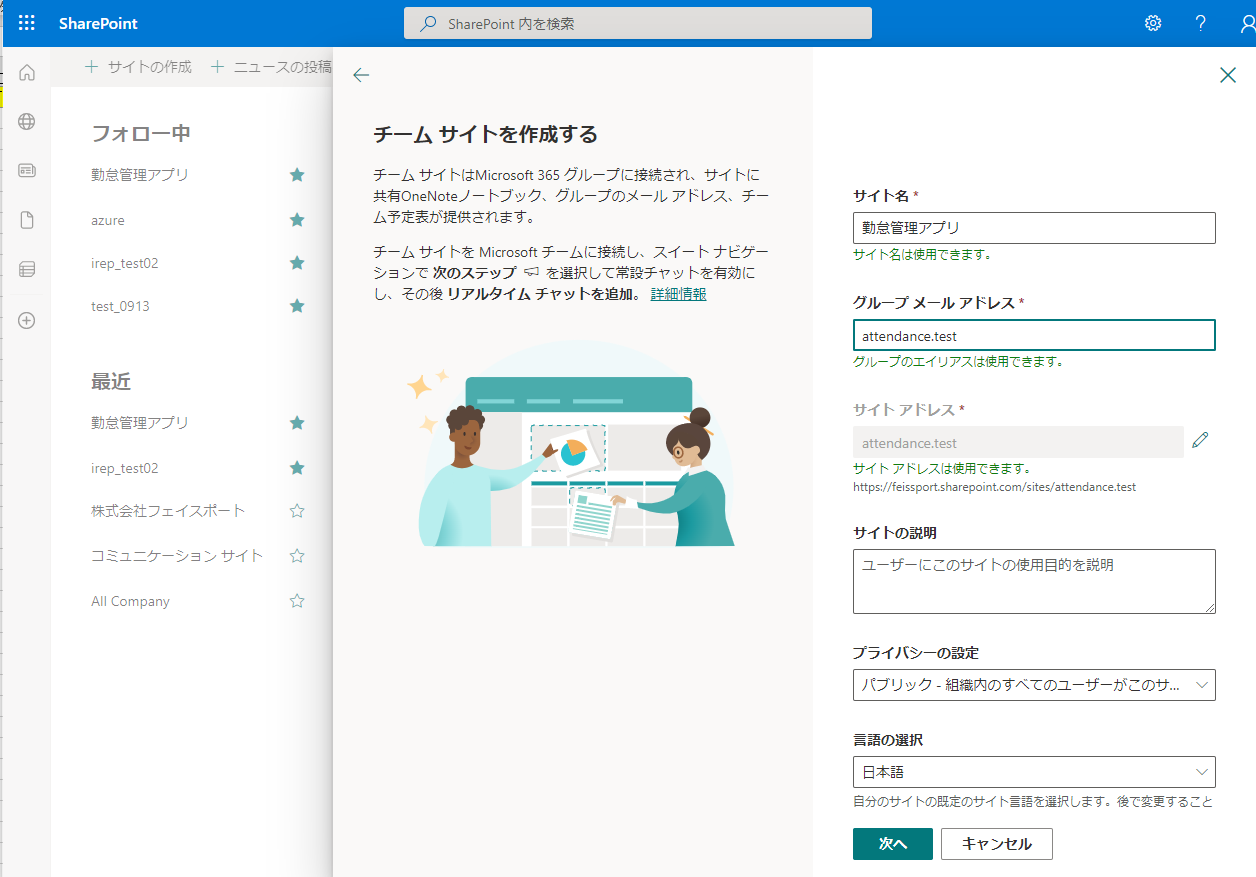This screenshot has width=1256, height=877.
Task: Edit site address with pencil icon
Action: click(x=1200, y=440)
